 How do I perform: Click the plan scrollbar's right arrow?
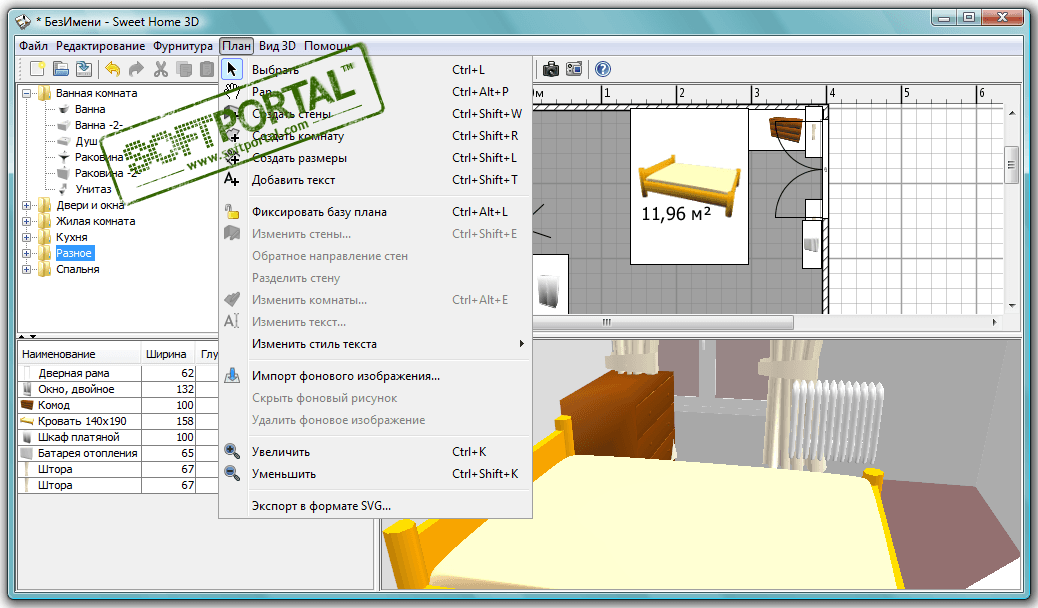(994, 322)
